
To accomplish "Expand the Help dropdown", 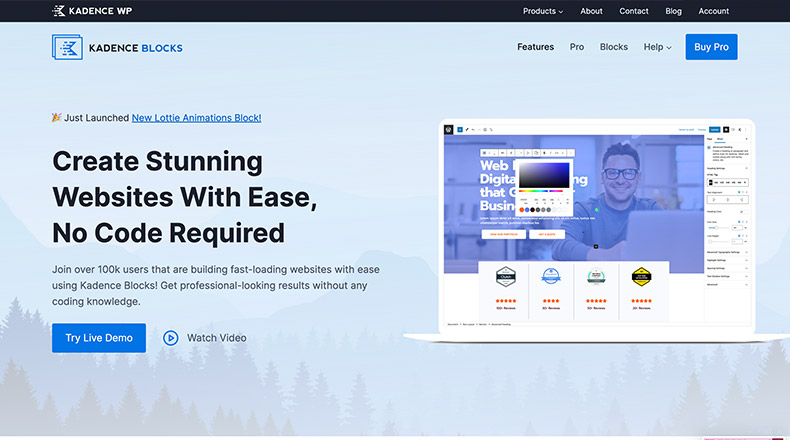I will tap(657, 47).
